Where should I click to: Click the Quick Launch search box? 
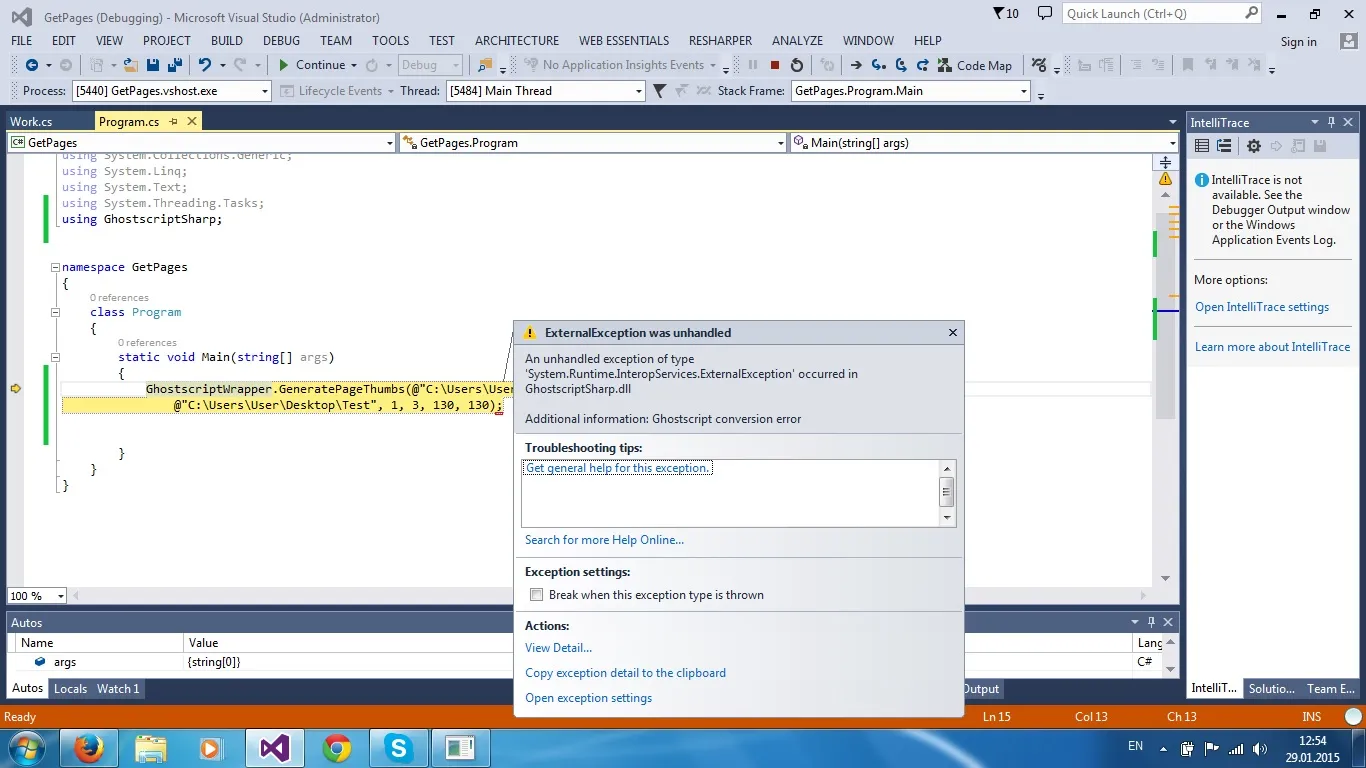[1163, 14]
